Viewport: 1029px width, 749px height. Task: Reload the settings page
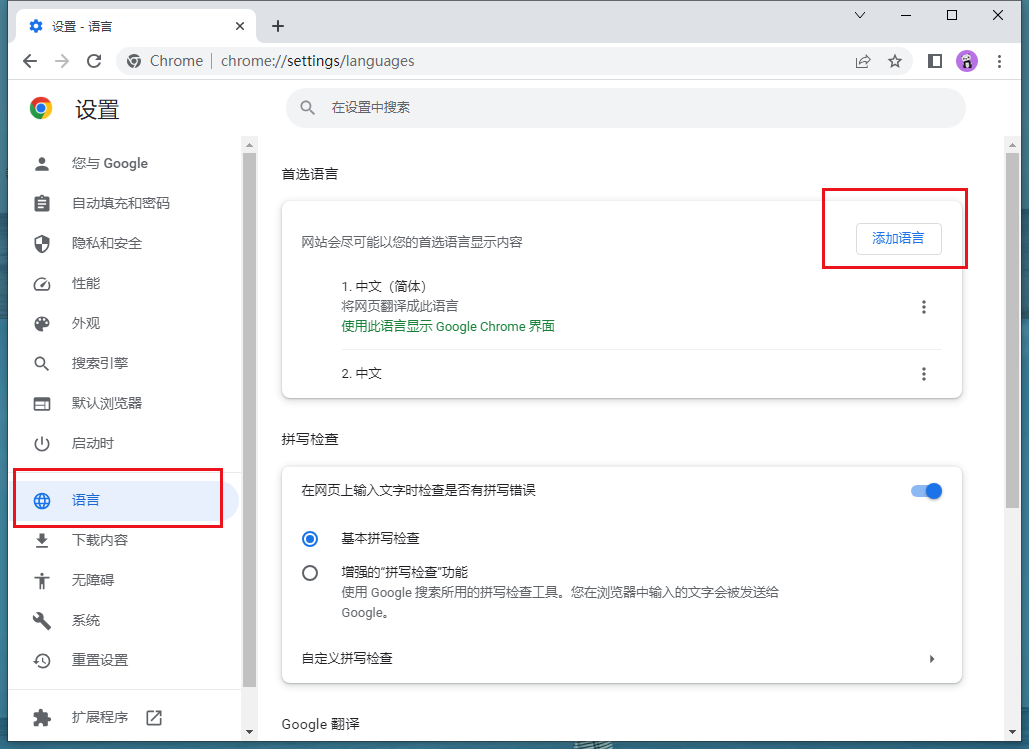pos(94,61)
